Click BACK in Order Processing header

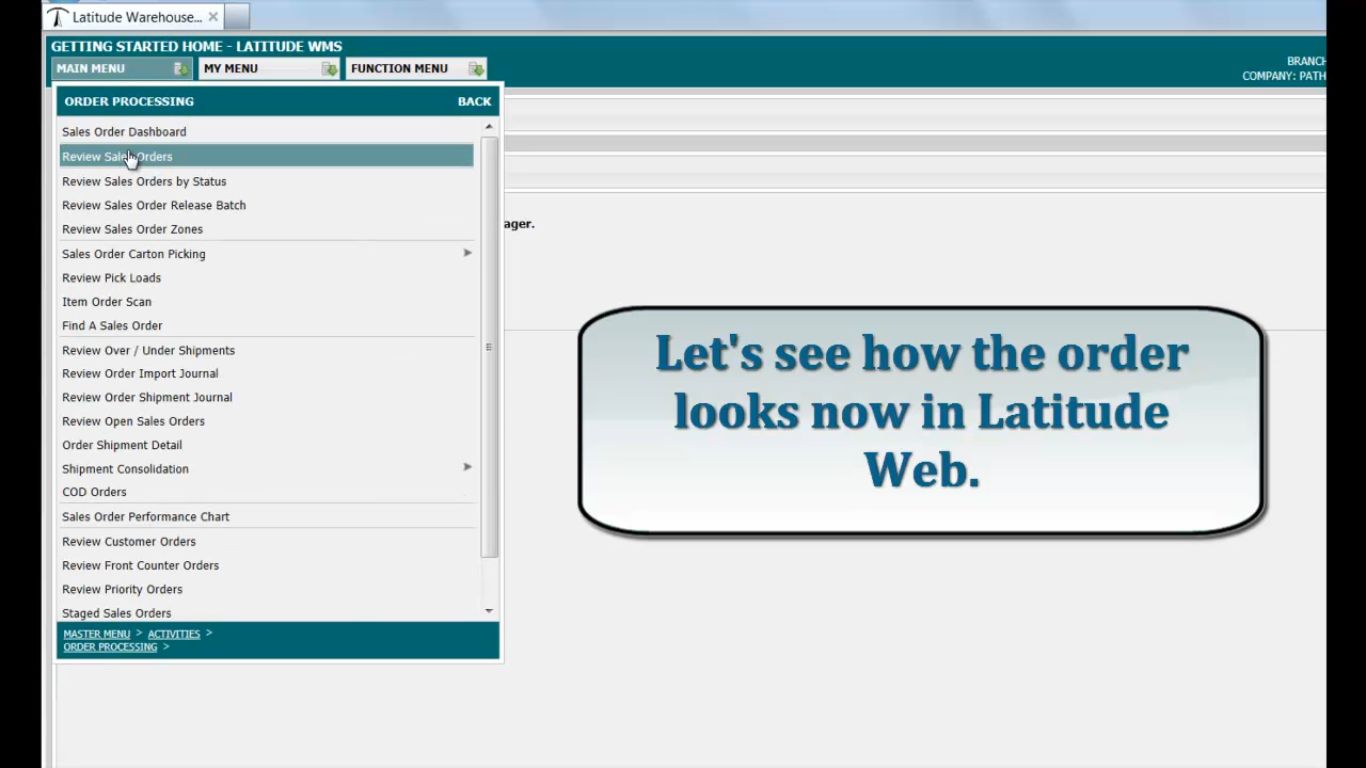(x=474, y=101)
